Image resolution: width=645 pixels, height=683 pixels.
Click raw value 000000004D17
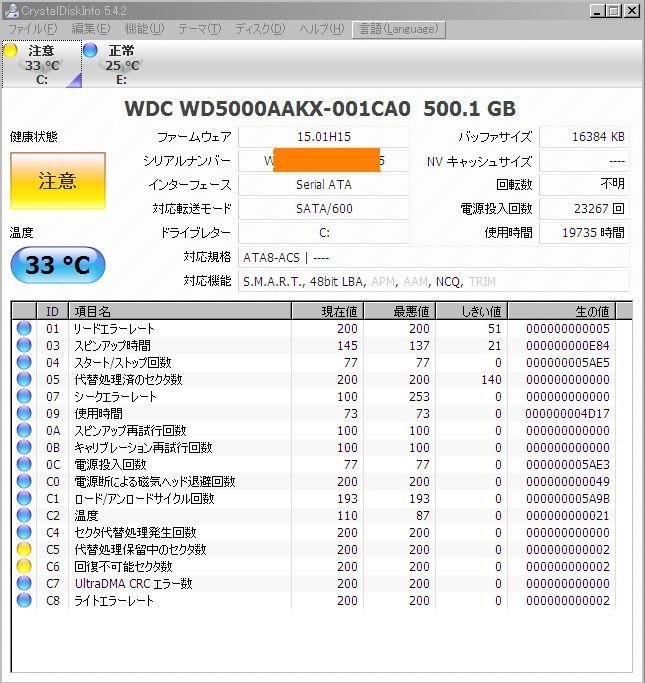pos(567,413)
